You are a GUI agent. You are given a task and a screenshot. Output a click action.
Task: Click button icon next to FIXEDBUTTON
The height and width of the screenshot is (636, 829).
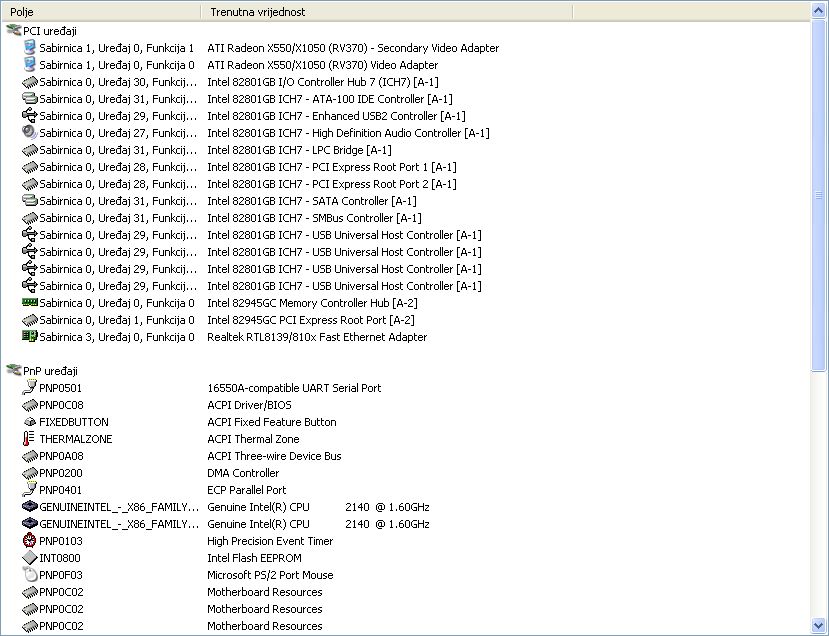coord(30,422)
